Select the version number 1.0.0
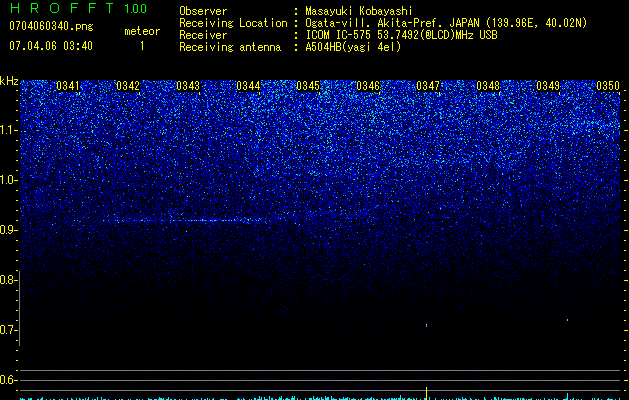This screenshot has width=629, height=400. (x=136, y=9)
